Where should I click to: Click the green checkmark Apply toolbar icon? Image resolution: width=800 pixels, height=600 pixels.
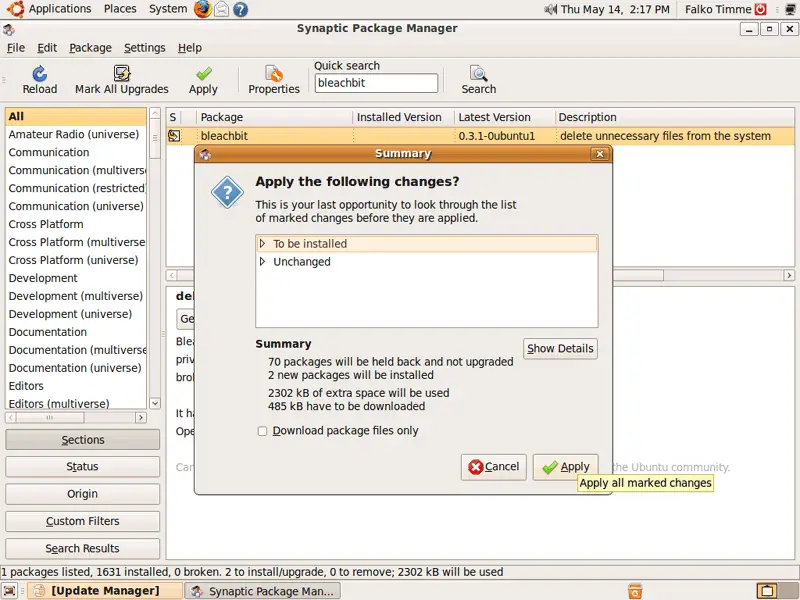203,74
